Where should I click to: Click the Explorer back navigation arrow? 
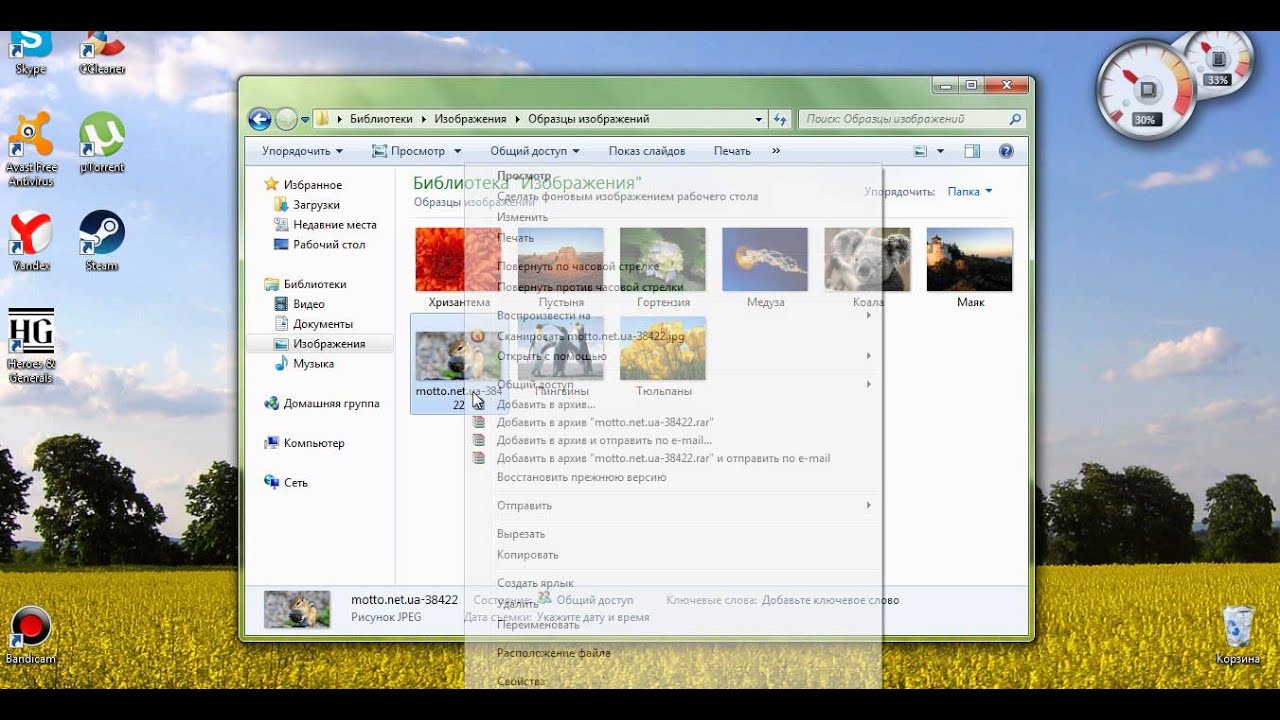click(x=260, y=119)
